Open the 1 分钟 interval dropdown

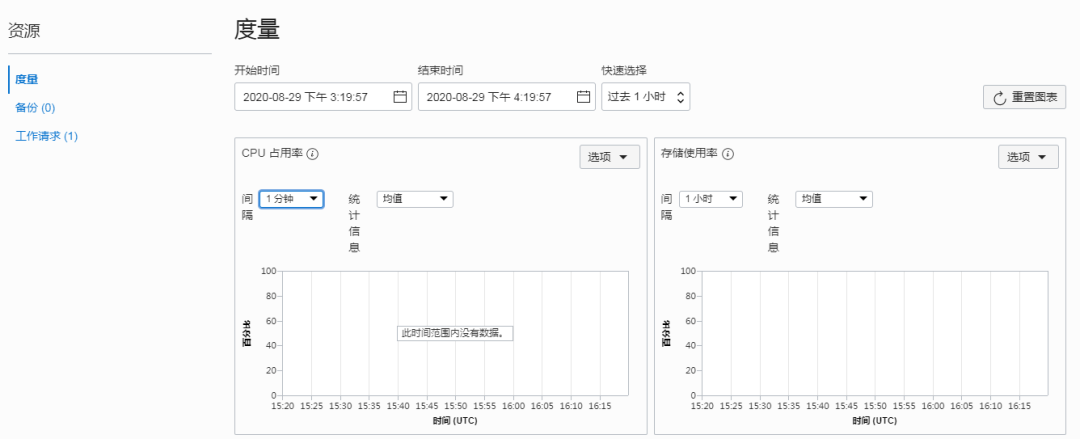pyautogui.click(x=291, y=198)
